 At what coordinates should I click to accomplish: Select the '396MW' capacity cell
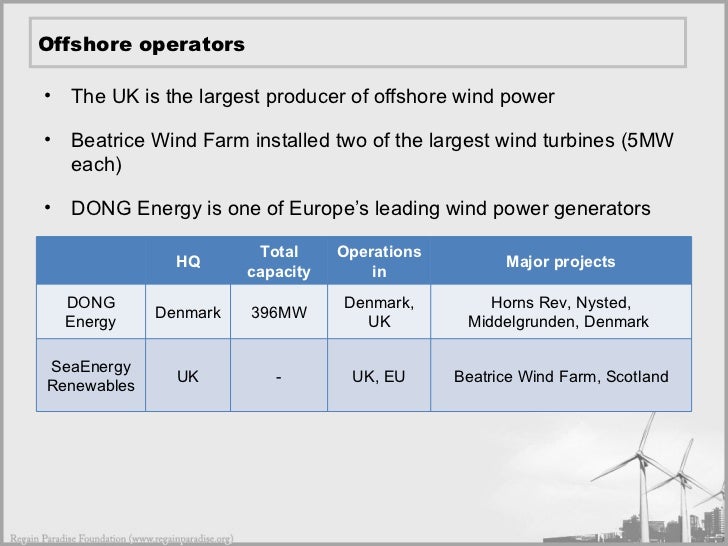(x=279, y=312)
